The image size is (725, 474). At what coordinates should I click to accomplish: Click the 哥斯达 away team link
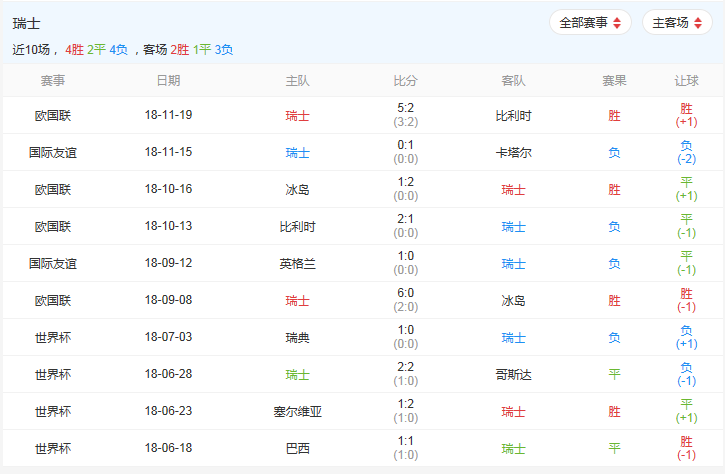513,375
